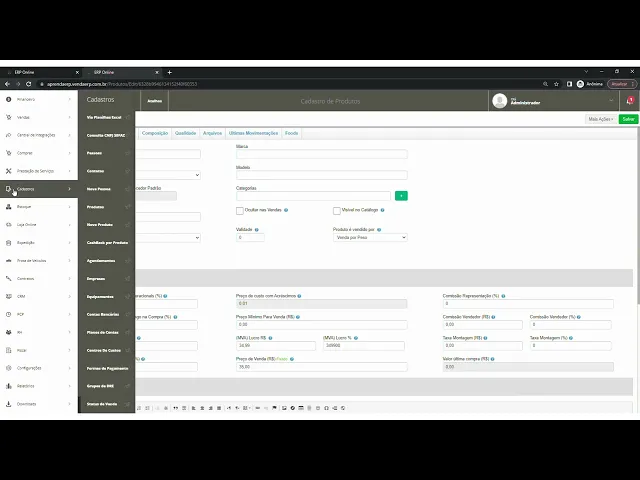Click the PCP clock icon
640x480 pixels.
[x=9, y=314]
